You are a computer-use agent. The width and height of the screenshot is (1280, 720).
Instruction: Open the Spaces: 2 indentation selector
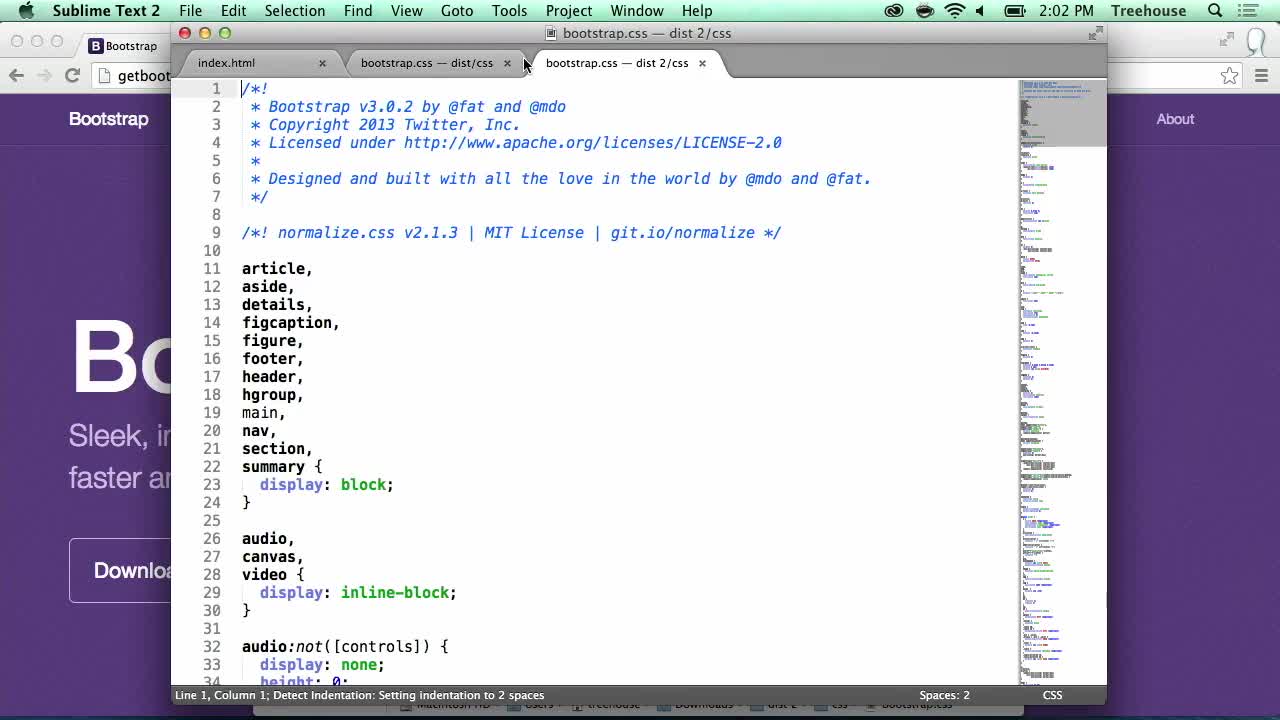(x=944, y=695)
